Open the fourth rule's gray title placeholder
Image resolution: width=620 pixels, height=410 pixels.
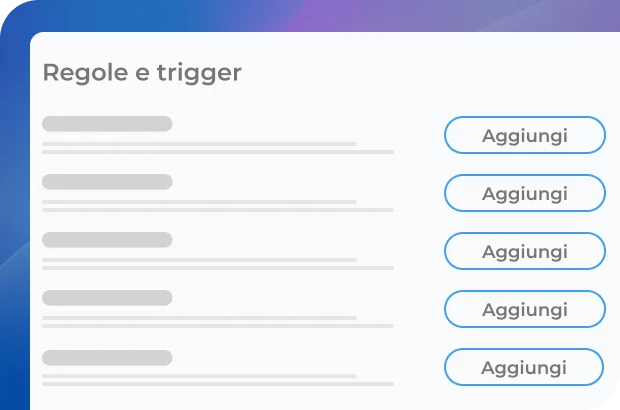click(107, 298)
